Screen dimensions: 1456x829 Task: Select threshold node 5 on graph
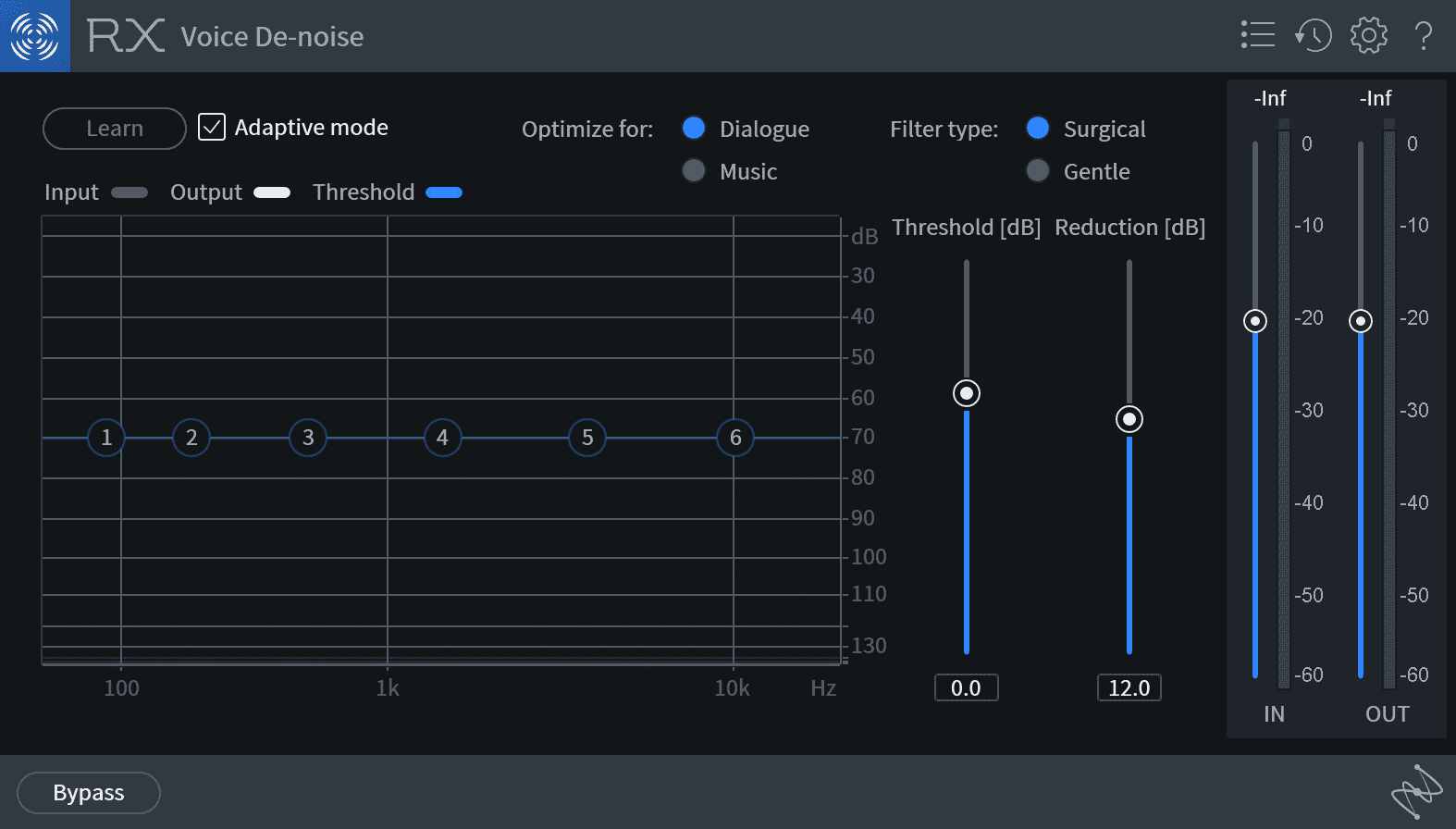587,438
